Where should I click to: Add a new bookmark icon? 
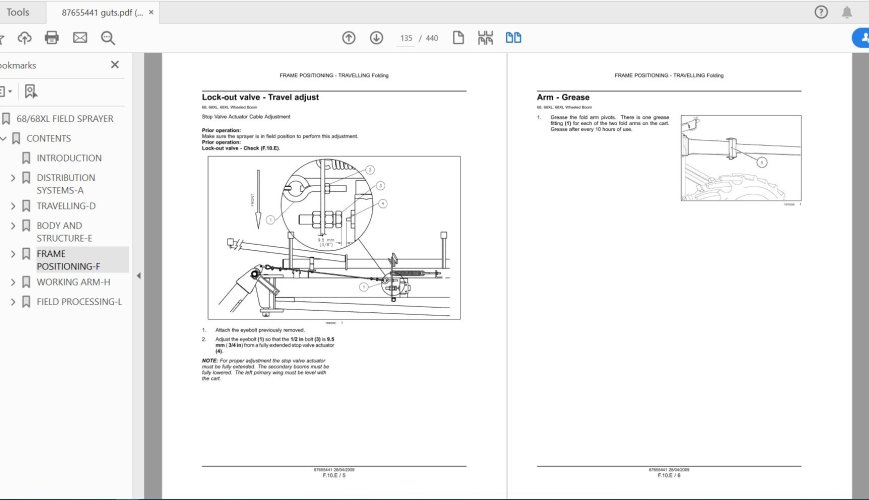click(x=30, y=91)
